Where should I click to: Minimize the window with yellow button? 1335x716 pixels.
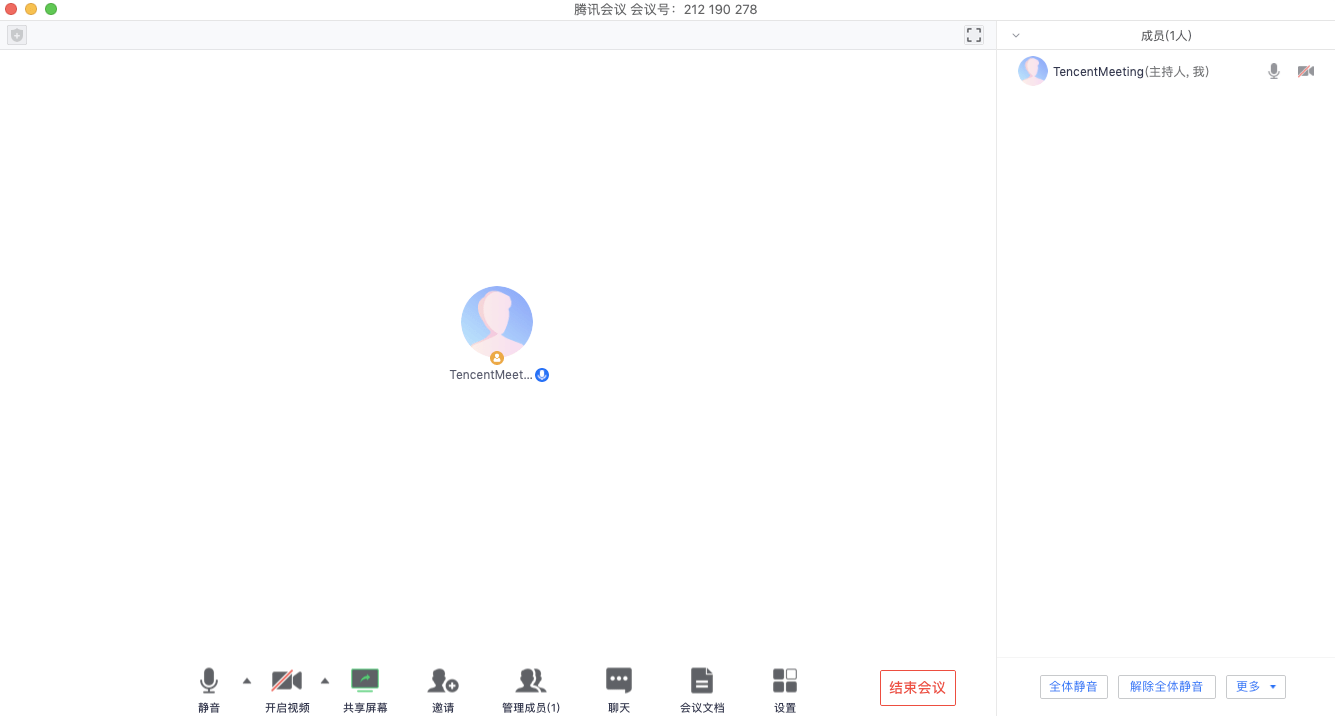[x=31, y=9]
